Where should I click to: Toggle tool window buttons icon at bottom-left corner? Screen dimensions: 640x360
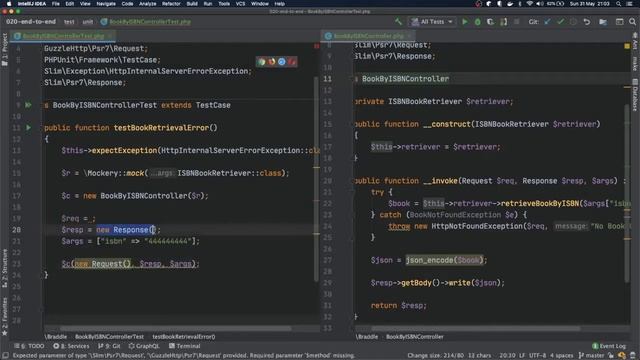5,356
